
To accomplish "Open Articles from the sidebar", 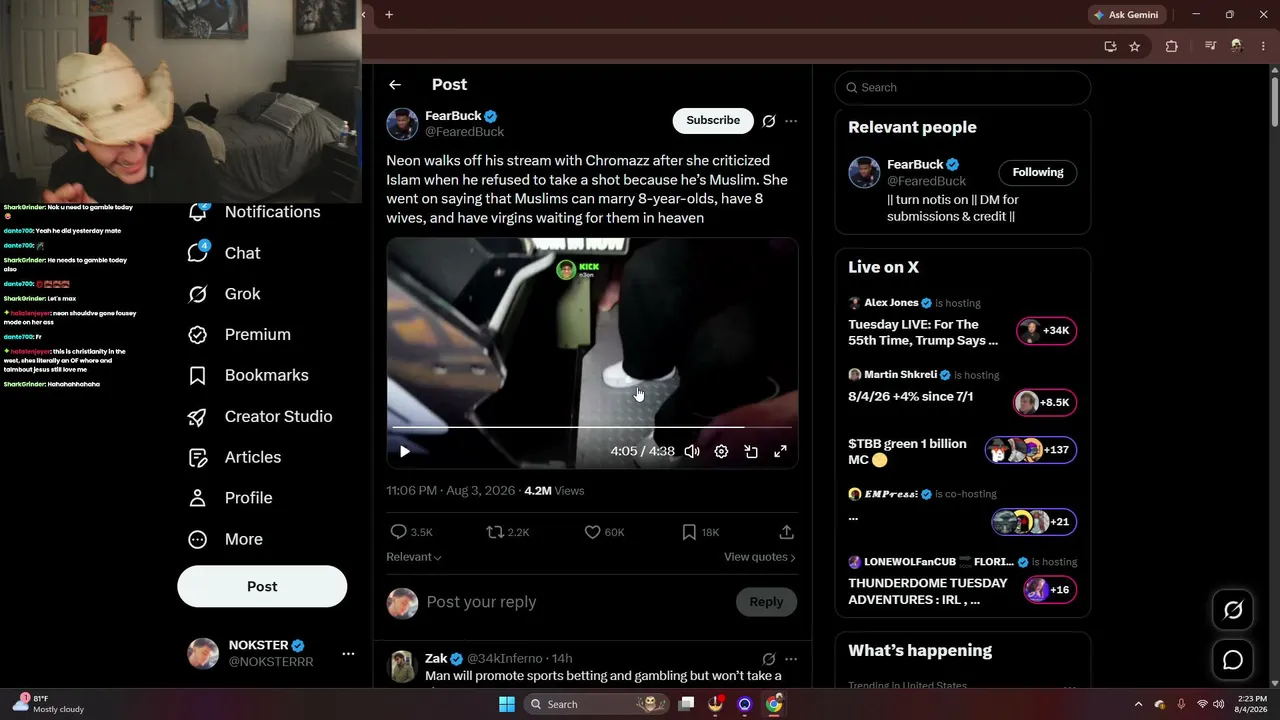I will [235, 457].
